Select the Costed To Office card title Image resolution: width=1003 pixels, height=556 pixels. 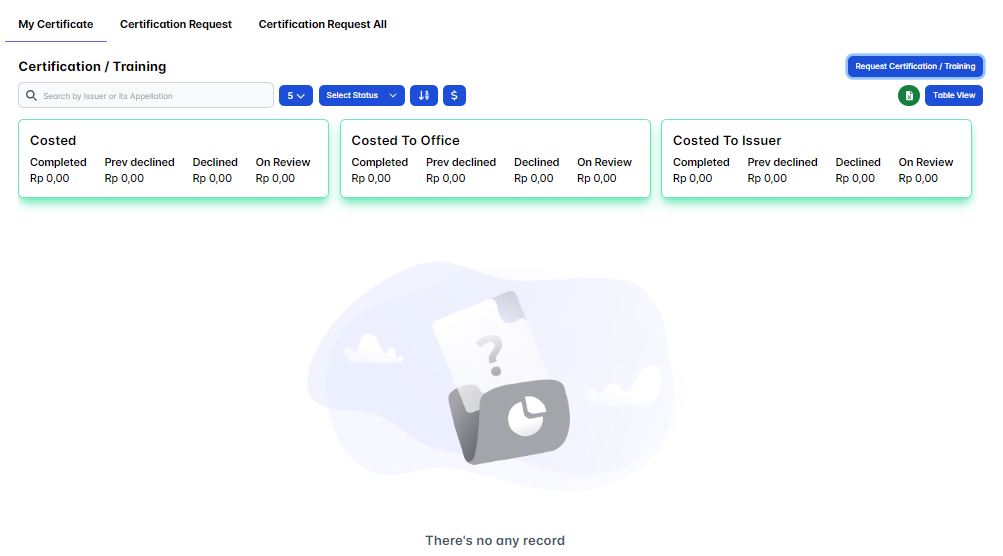click(x=405, y=141)
